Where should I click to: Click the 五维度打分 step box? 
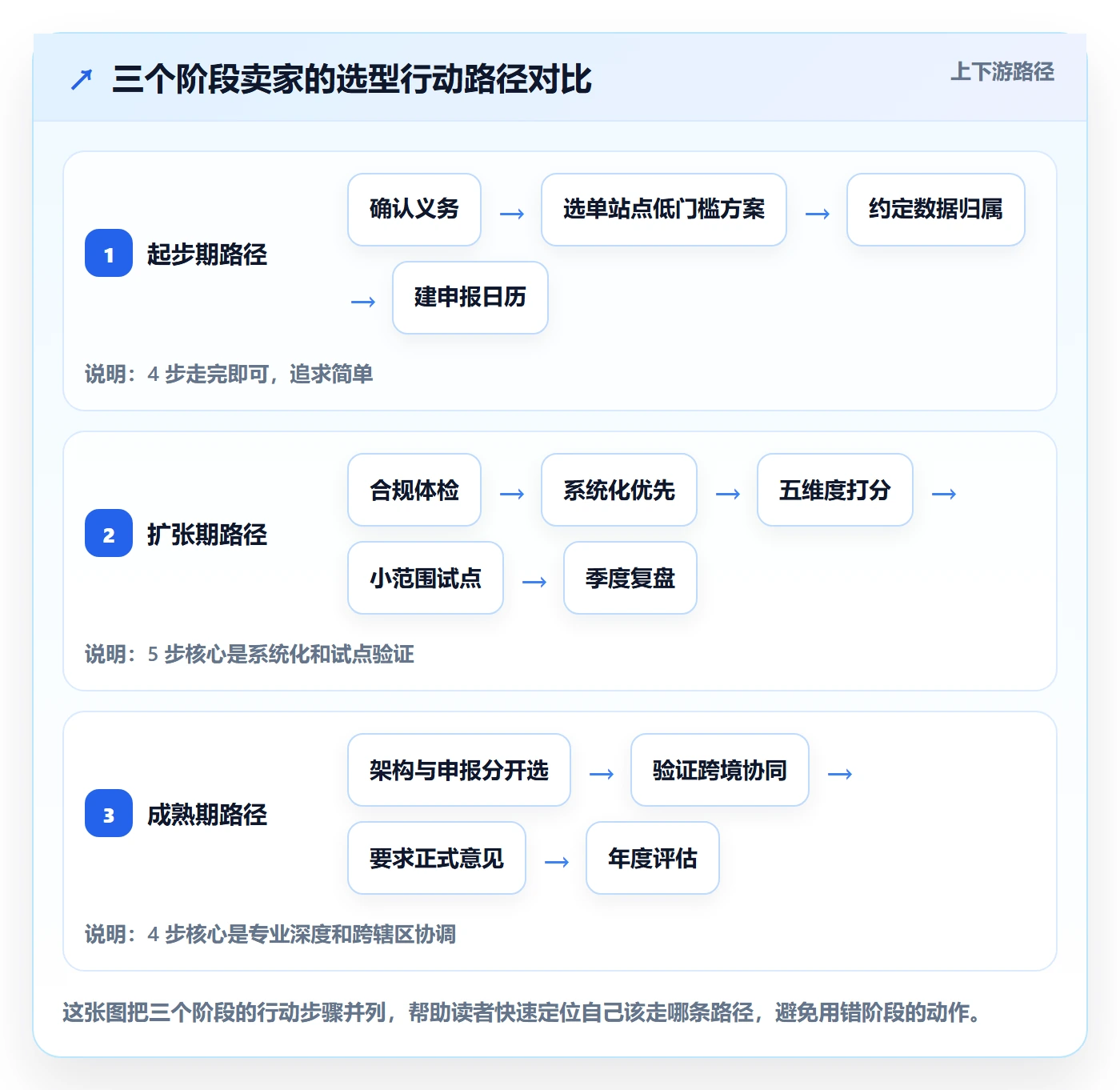point(835,490)
